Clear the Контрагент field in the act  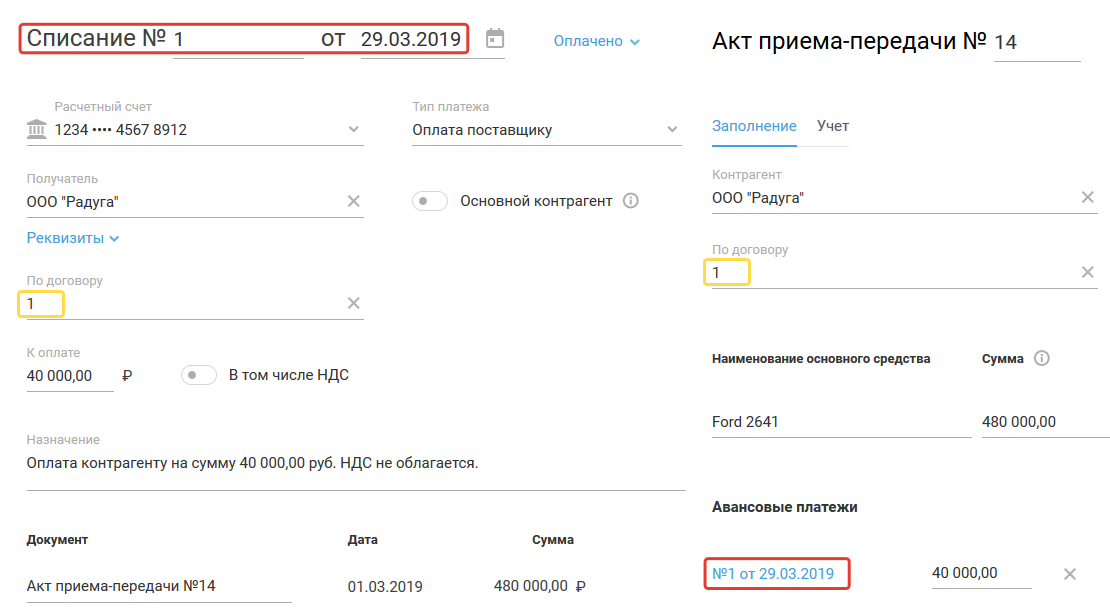(1088, 197)
